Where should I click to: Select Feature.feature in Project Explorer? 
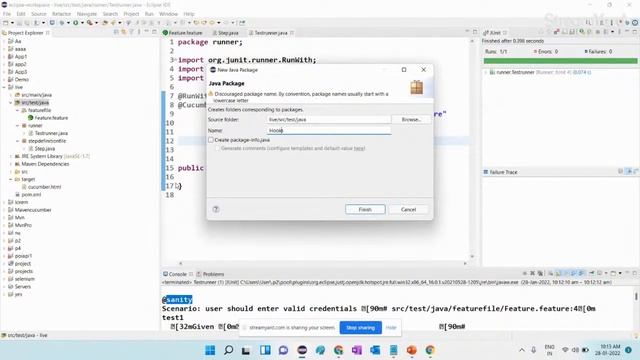click(x=48, y=118)
